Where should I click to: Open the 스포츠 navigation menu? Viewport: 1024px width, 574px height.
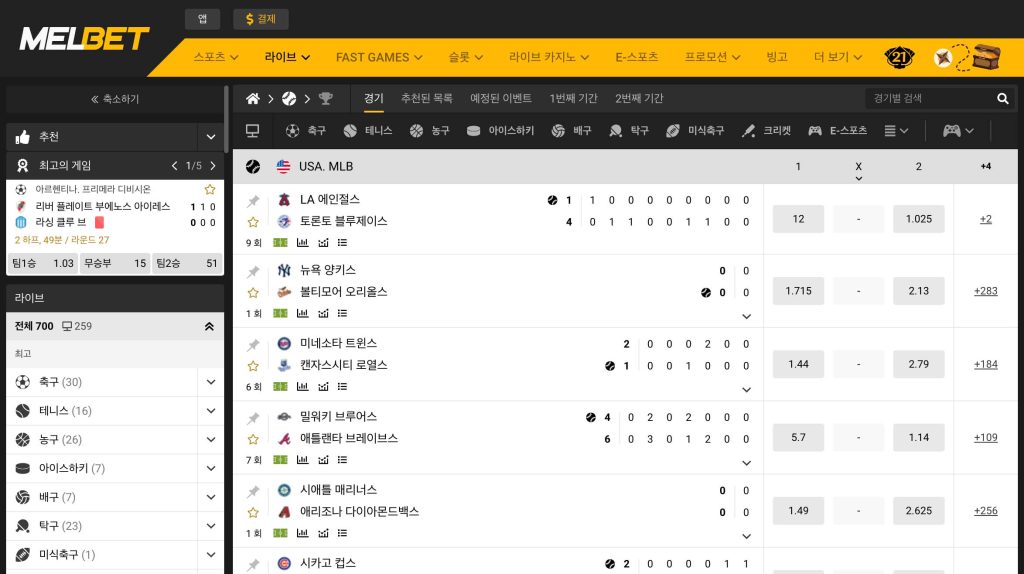[x=216, y=57]
